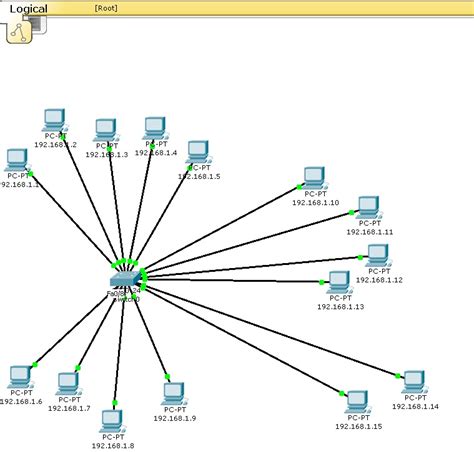The image size is (474, 452).
Task: Select PC with IP 192.168.1.3
Action: pos(106,130)
